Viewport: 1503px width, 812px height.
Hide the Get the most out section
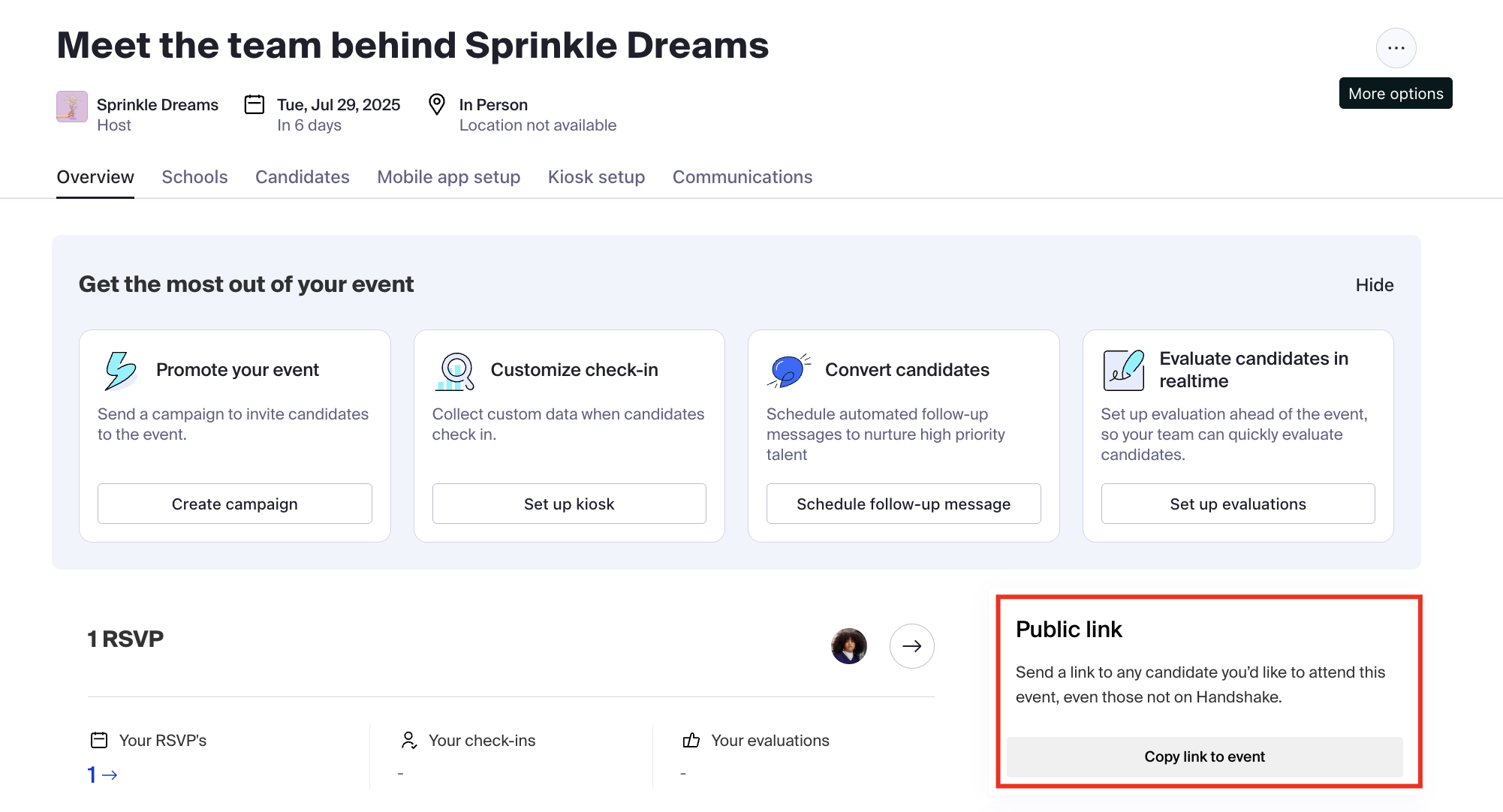(x=1374, y=284)
